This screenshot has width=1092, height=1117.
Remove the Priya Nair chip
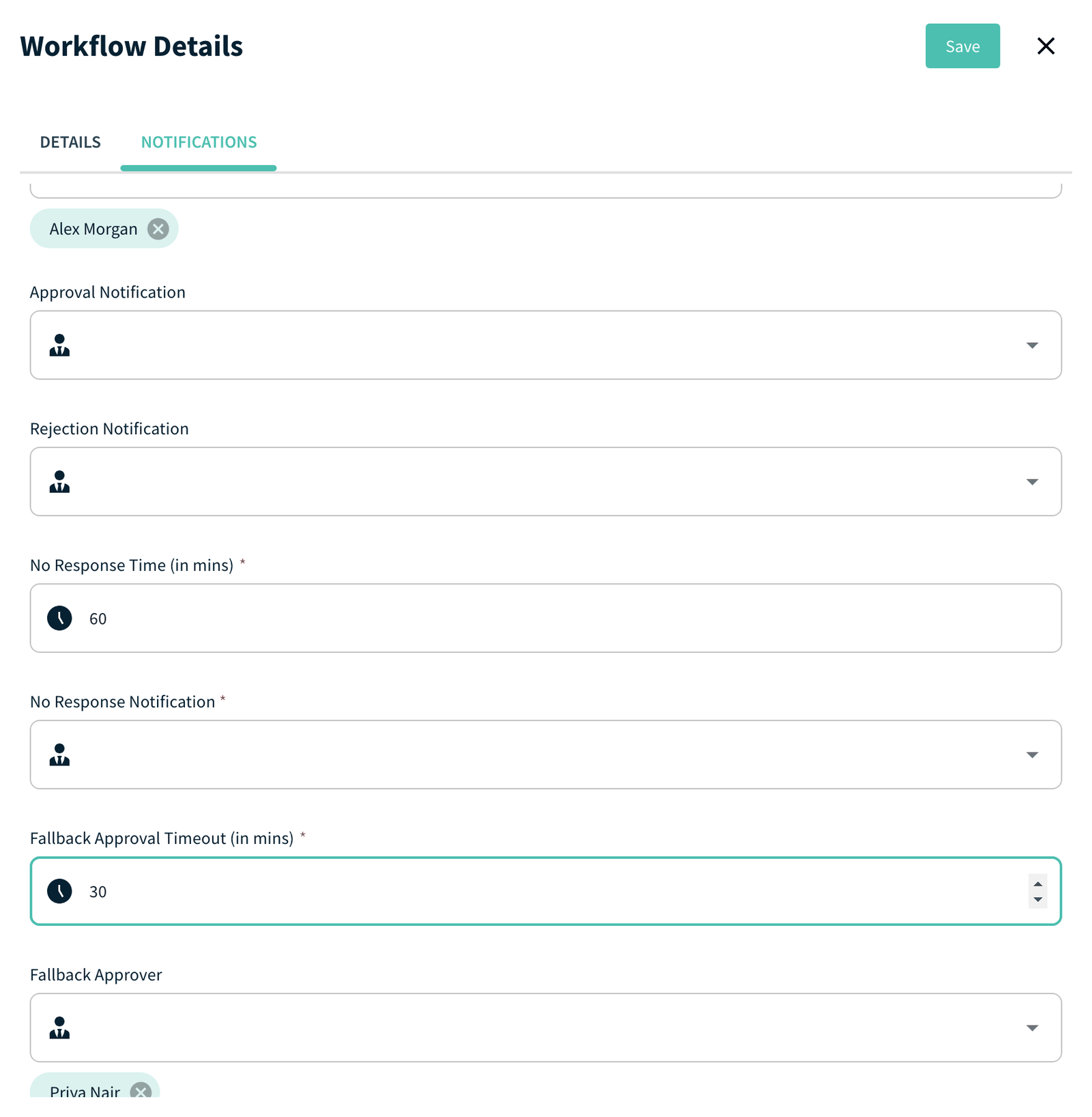tap(141, 1091)
